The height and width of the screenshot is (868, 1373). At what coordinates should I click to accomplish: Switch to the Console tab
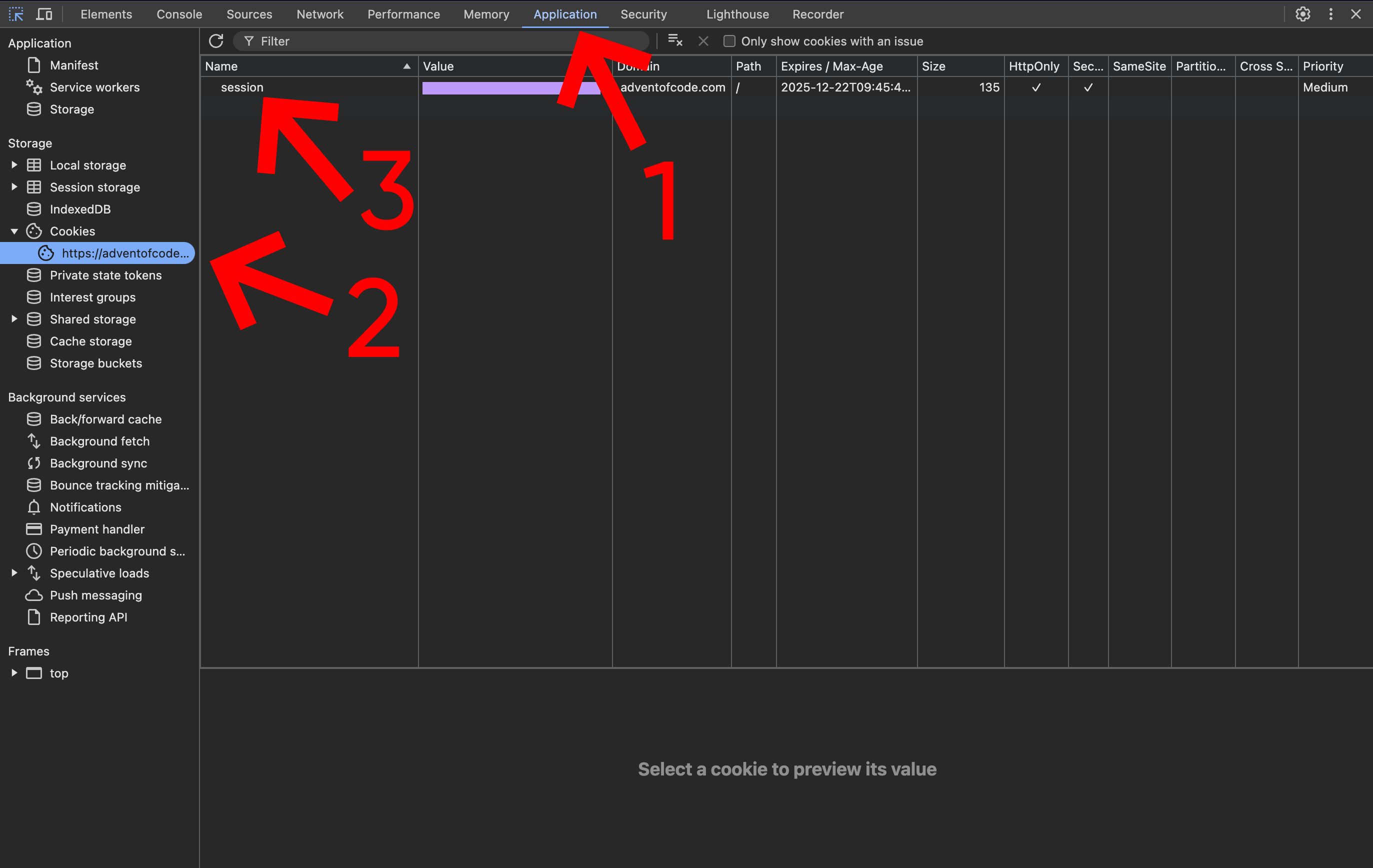(x=179, y=14)
